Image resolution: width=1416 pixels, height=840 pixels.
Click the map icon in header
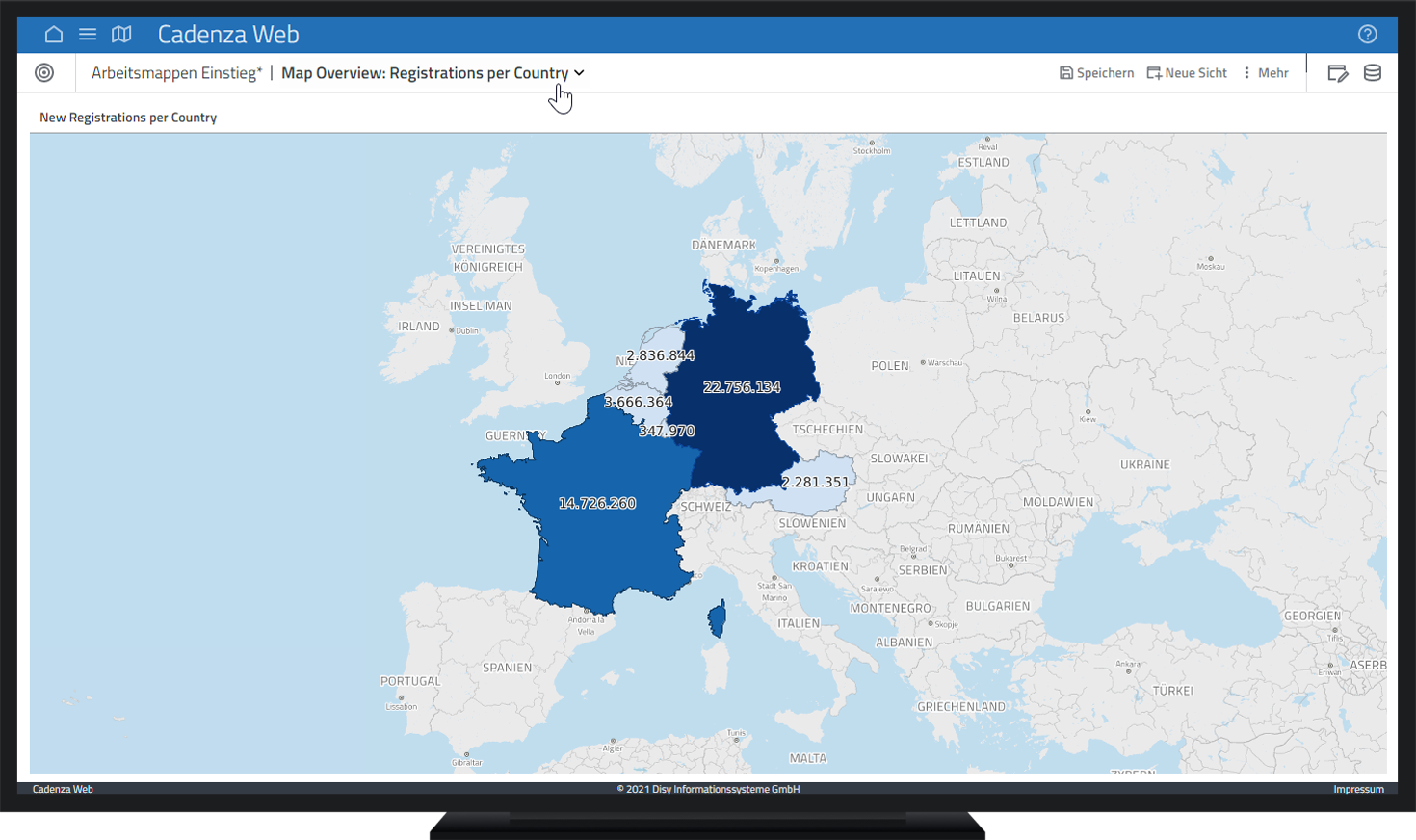point(121,35)
